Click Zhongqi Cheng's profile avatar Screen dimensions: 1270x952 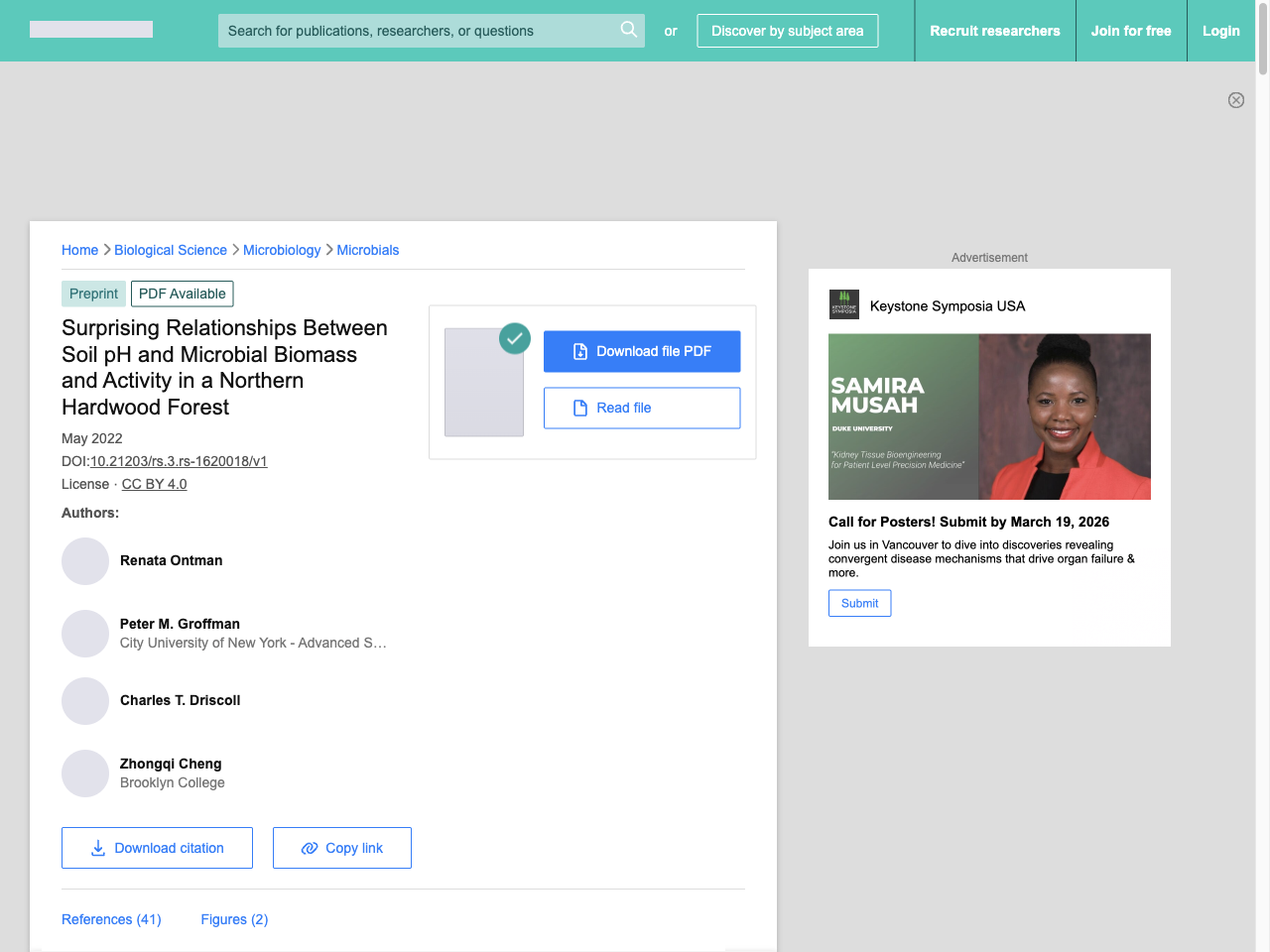pos(85,773)
